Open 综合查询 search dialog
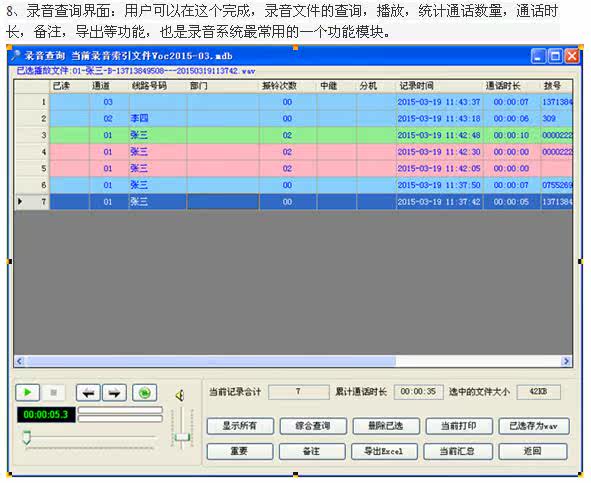This screenshot has height=483, width=591. tap(313, 426)
